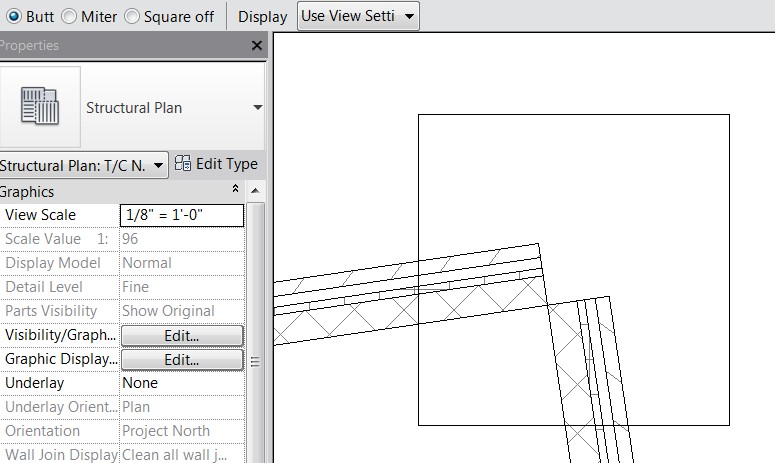Open the Structural Plan: T/C instance dropdown
The image size is (775, 463).
(x=84, y=165)
